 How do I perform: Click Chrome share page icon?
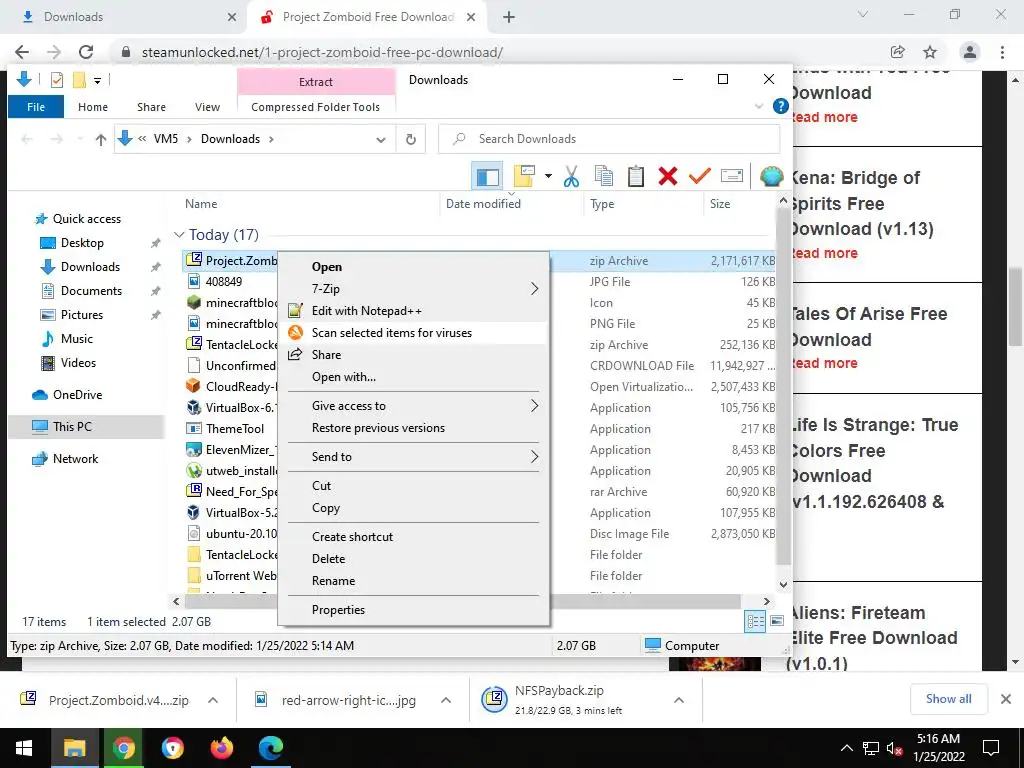pos(898,52)
